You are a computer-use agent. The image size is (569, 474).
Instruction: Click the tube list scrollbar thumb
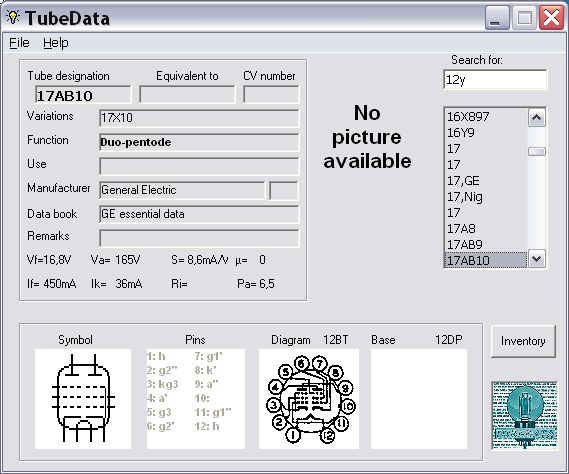click(537, 151)
